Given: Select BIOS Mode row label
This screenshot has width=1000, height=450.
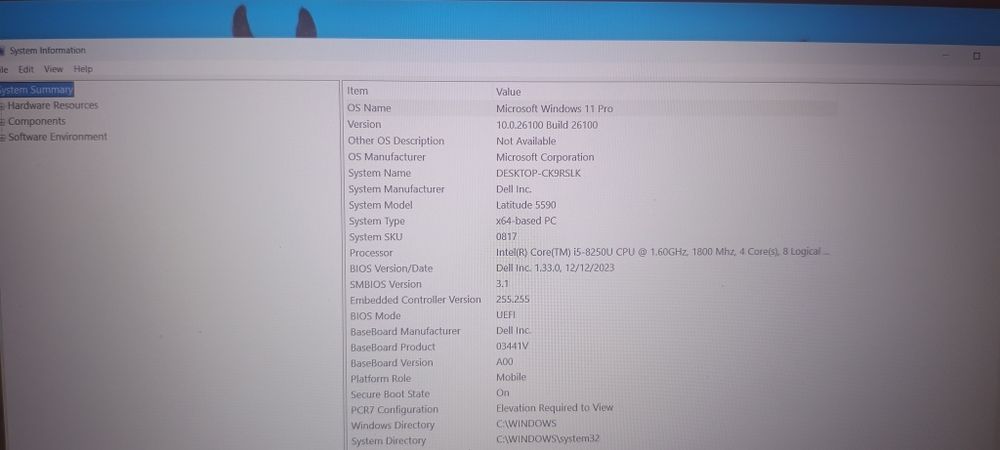Looking at the screenshot, I should click(376, 316).
